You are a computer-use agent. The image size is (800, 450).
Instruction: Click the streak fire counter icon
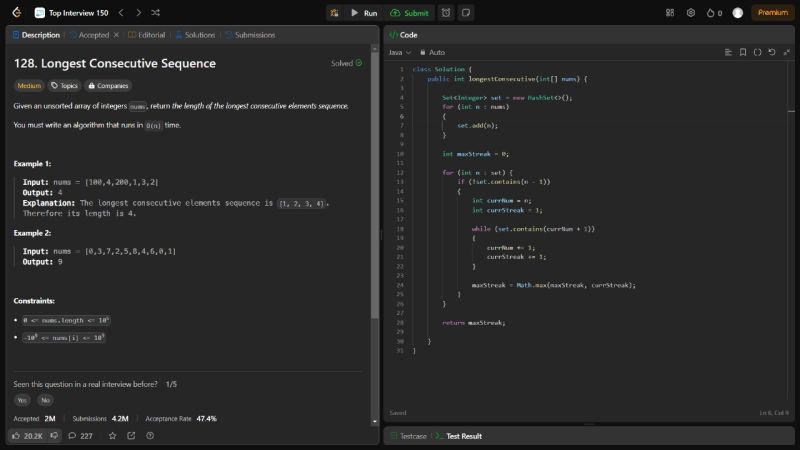[714, 13]
